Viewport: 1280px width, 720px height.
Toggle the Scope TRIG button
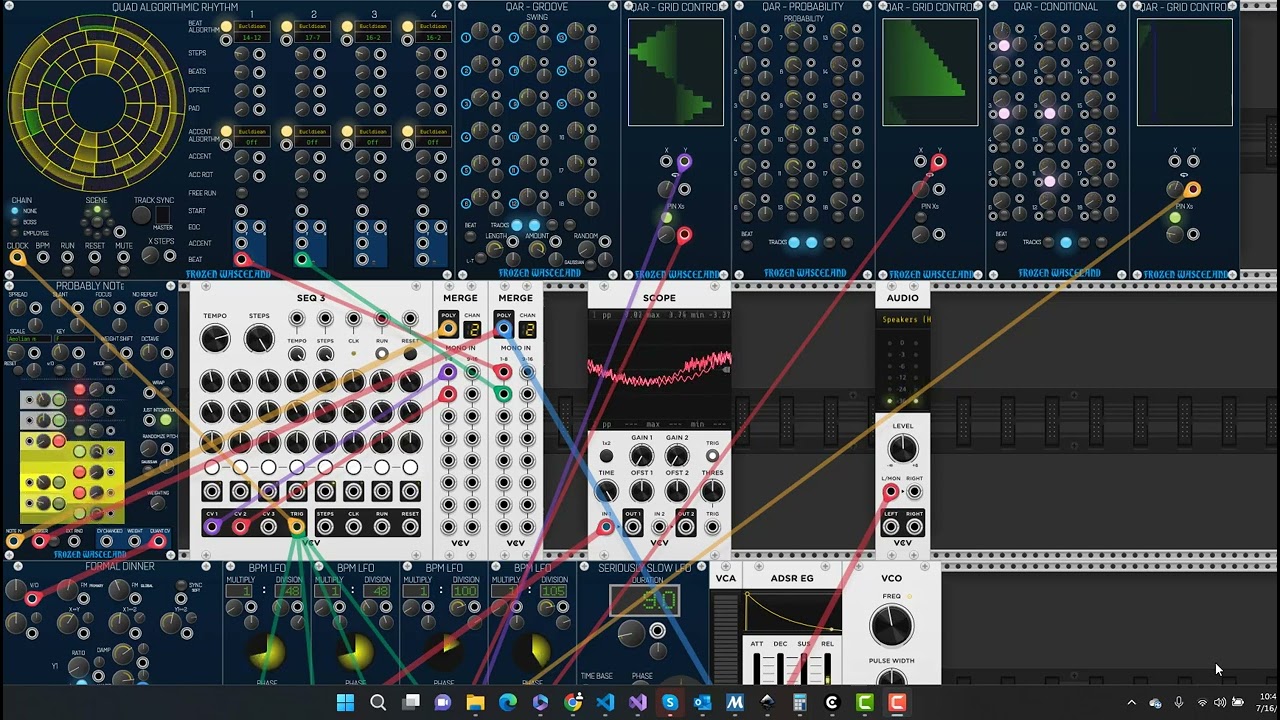pyautogui.click(x=712, y=456)
